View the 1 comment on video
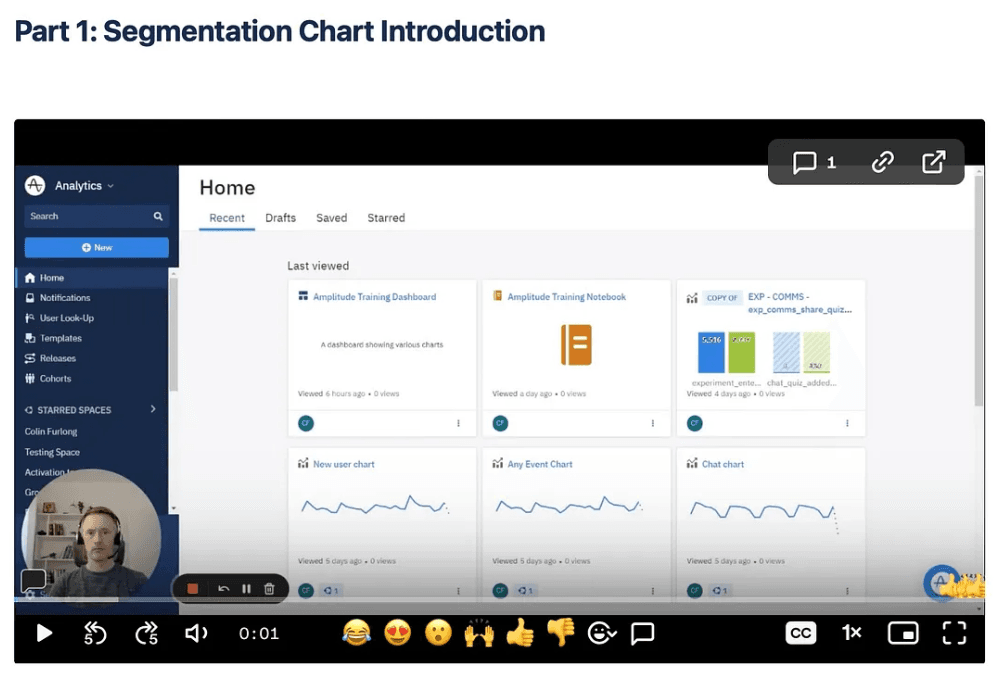The image size is (998, 675). coord(814,162)
